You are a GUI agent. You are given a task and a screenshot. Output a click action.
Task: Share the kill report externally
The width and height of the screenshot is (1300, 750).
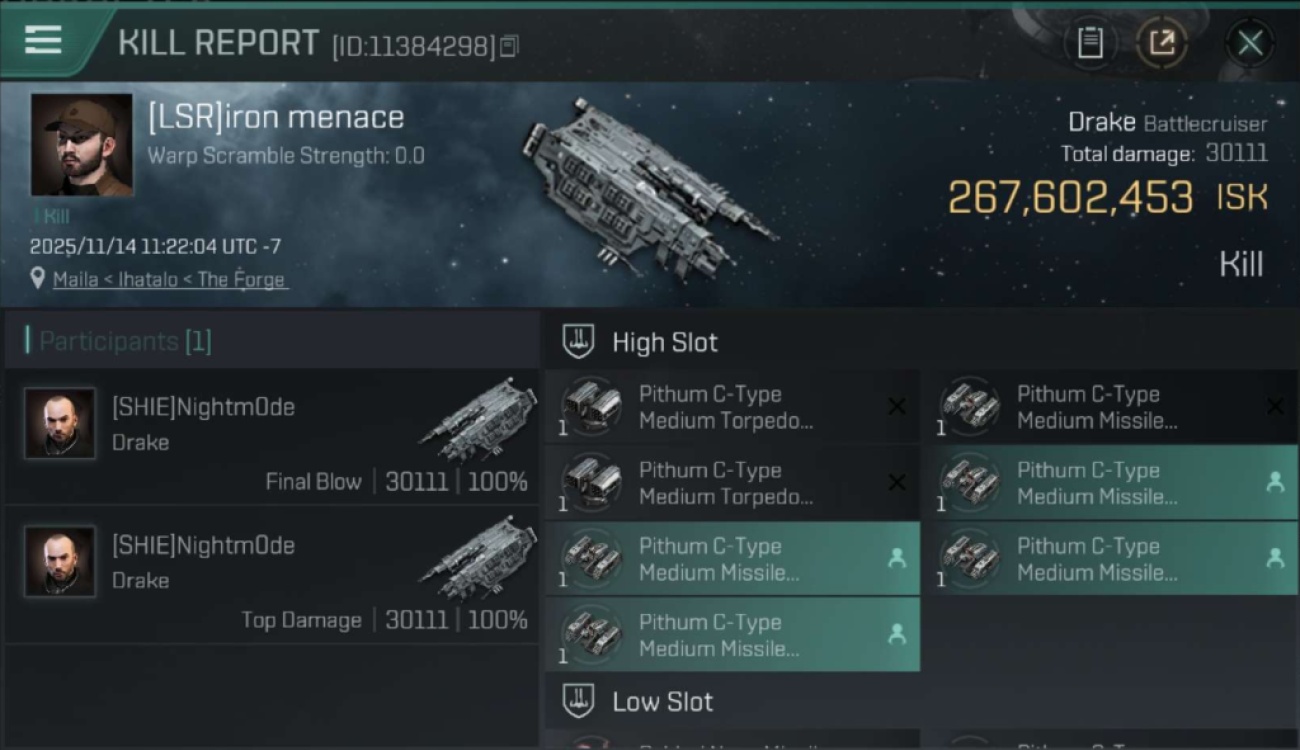coord(1161,43)
